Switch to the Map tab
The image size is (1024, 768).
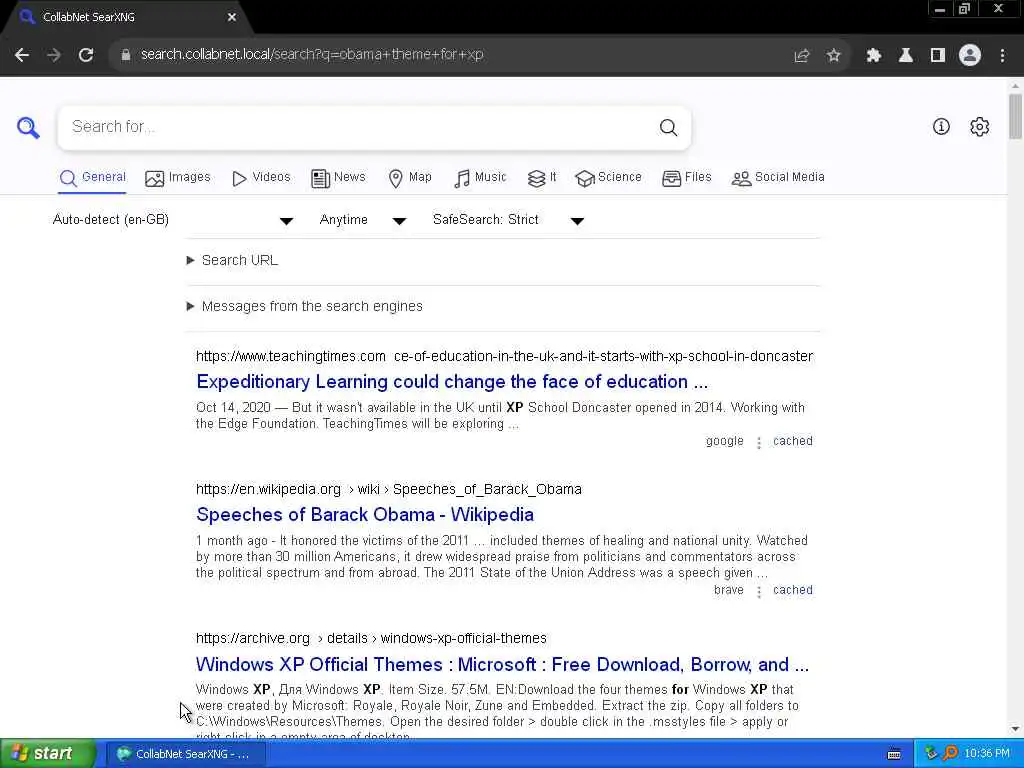410,178
